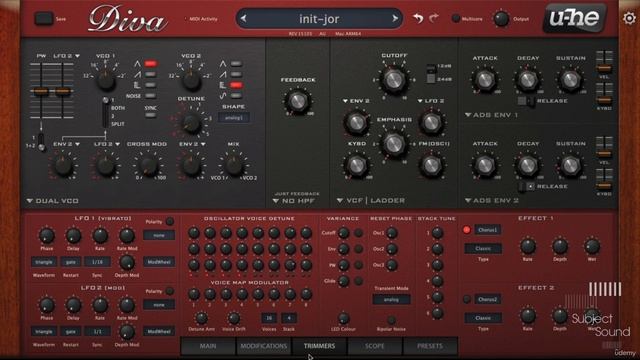The image size is (640, 360).
Task: Open the Transient Mode analog selector
Action: point(391,299)
